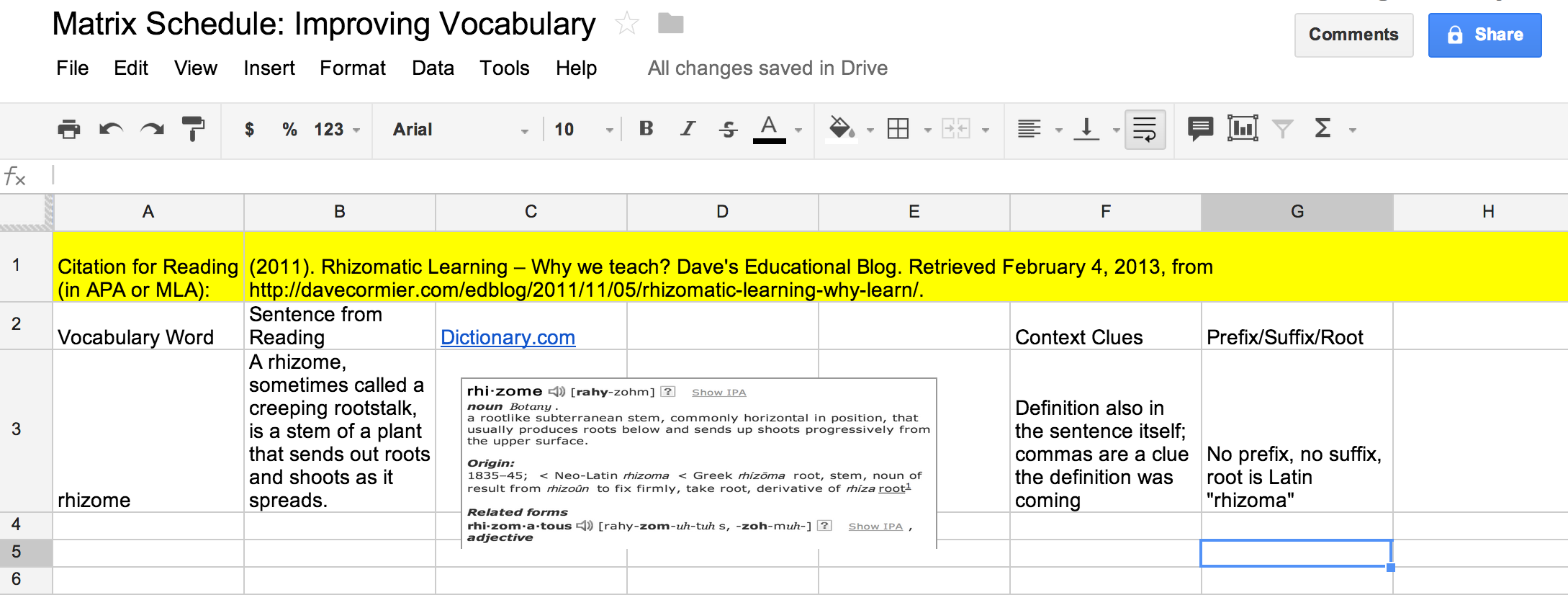The image size is (1568, 595).
Task: Open the Help menu
Action: point(576,68)
